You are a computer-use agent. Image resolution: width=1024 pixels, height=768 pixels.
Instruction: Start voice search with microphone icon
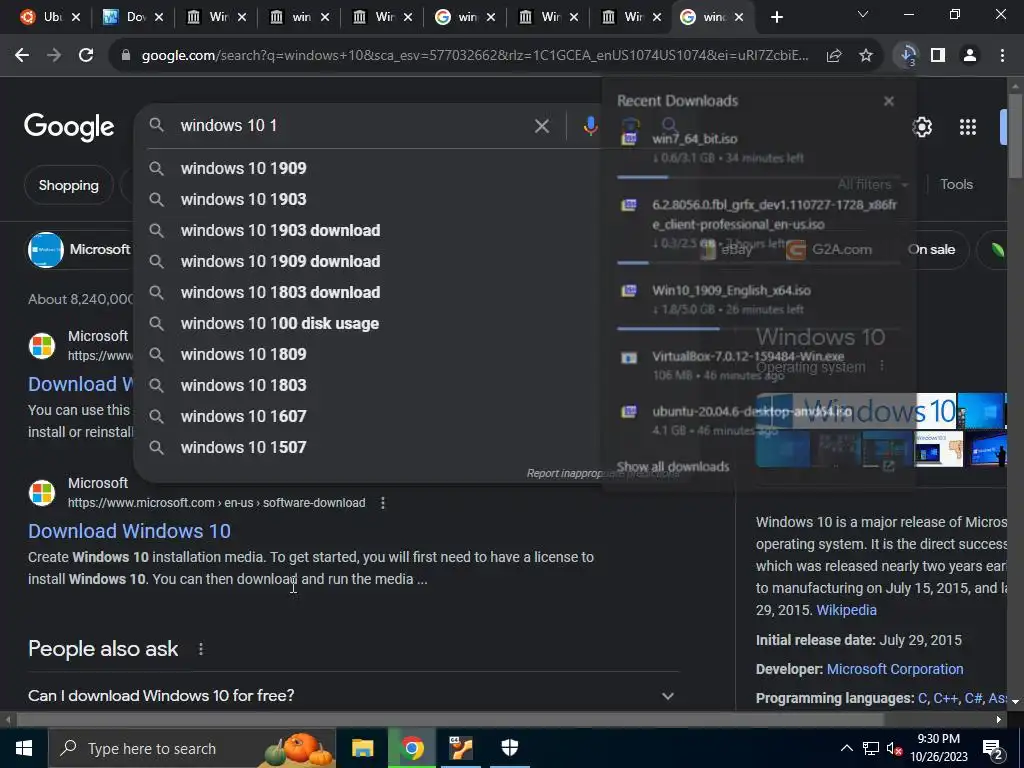click(x=590, y=125)
